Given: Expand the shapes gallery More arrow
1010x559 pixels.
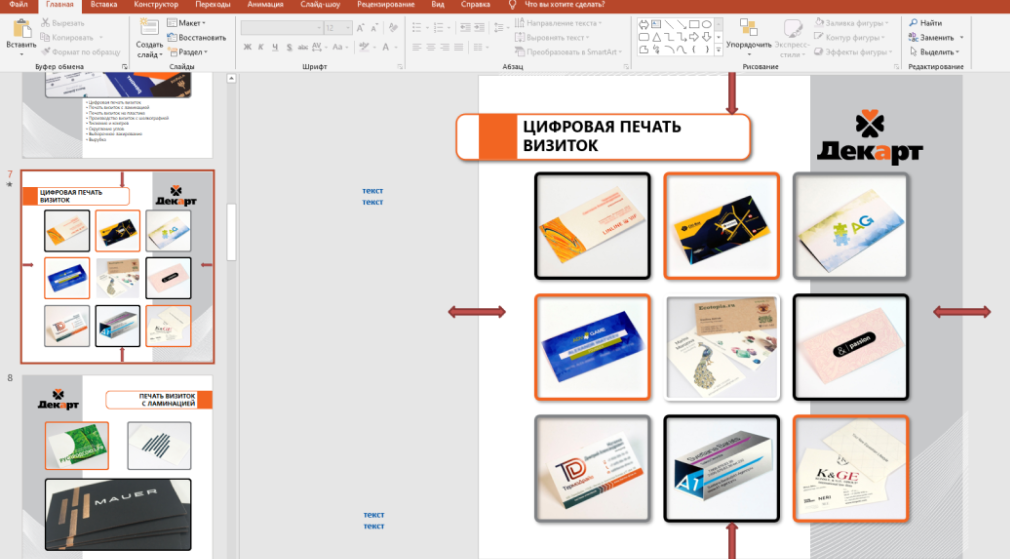Looking at the screenshot, I should [x=718, y=50].
